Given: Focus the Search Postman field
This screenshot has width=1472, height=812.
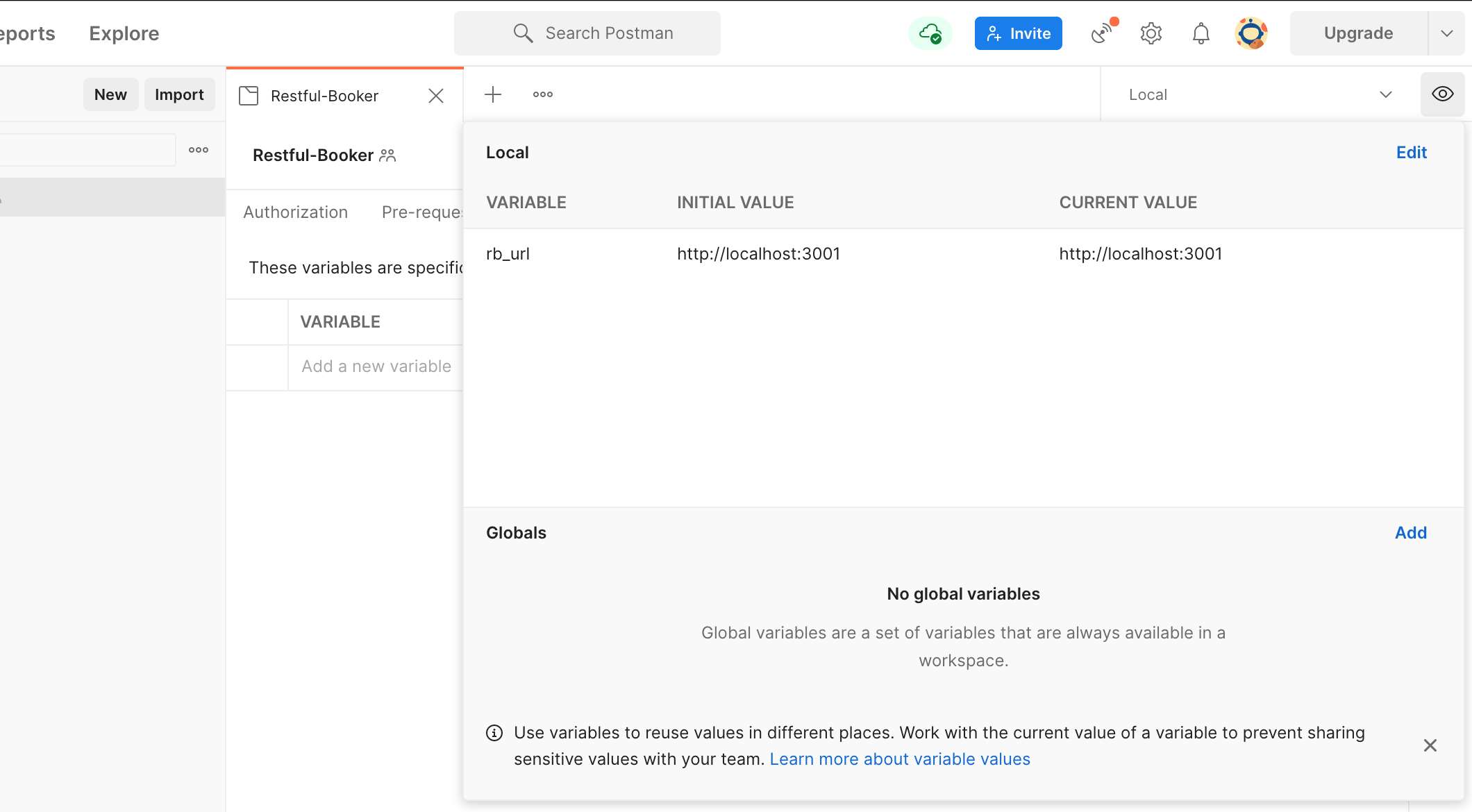Looking at the screenshot, I should [x=587, y=33].
